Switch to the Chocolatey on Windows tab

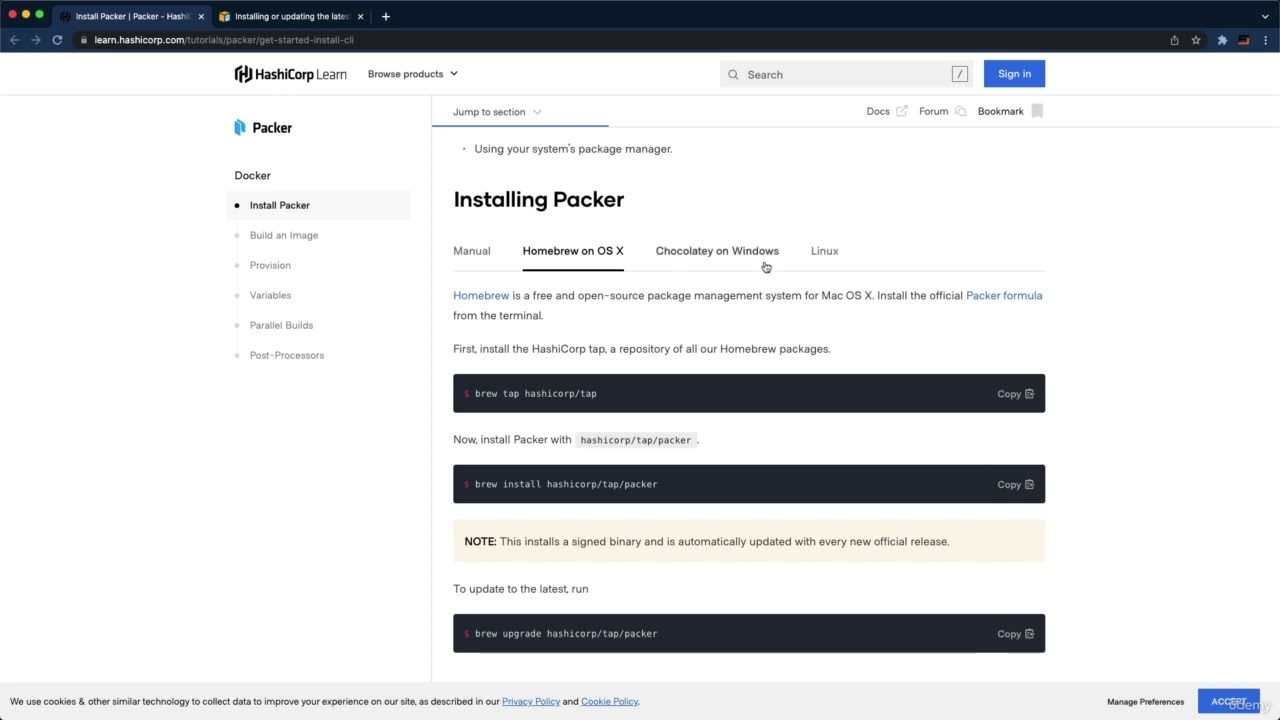[717, 251]
